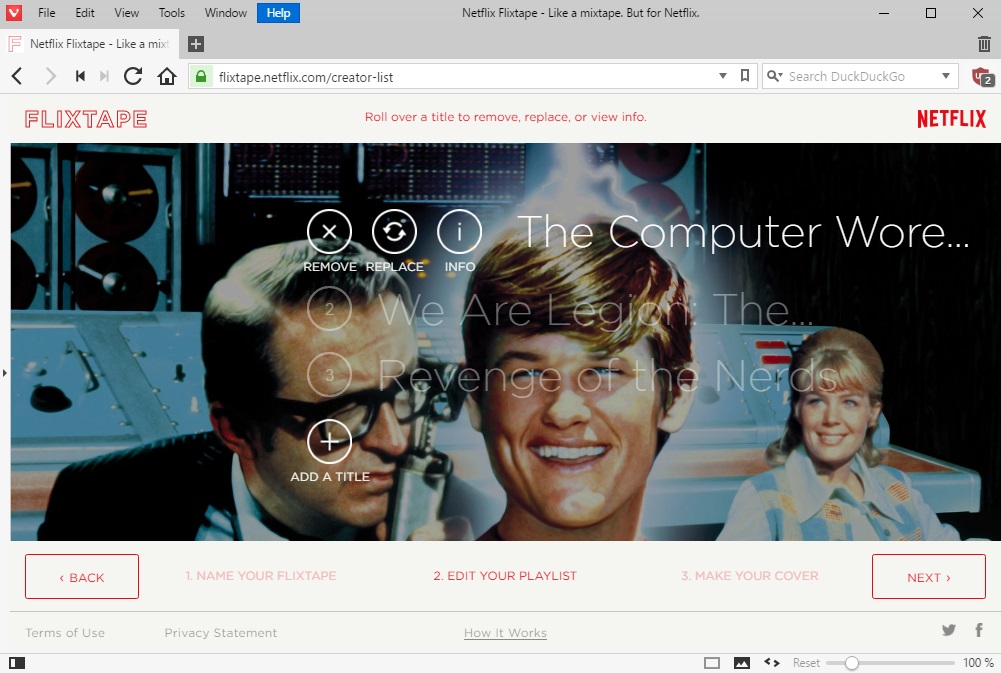
Task: Open the How It Works link
Action: [x=505, y=633]
